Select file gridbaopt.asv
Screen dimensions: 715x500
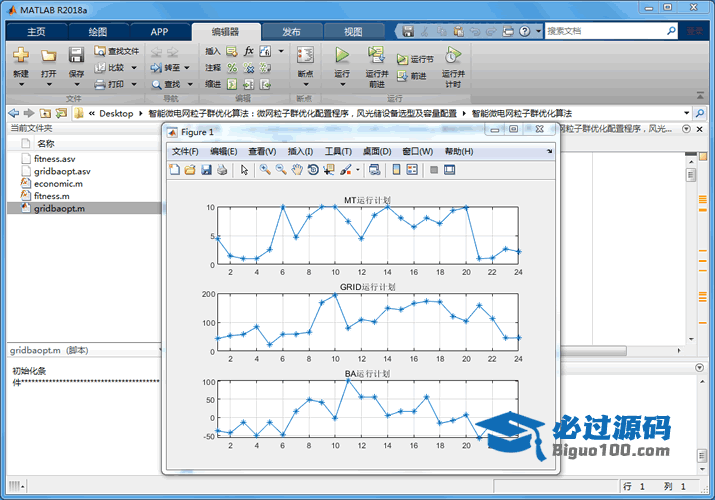tap(62, 171)
